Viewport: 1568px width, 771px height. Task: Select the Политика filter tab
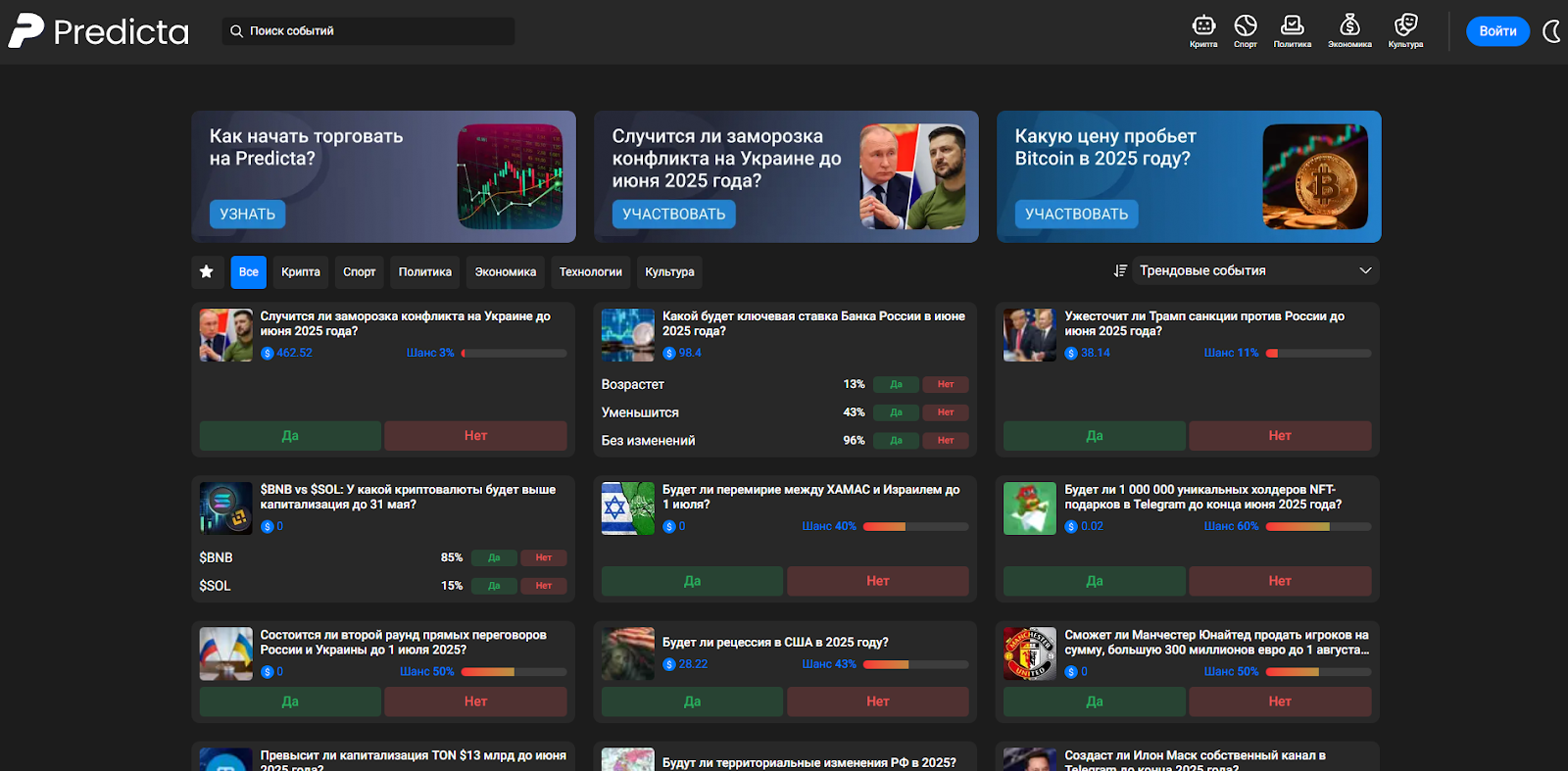pos(425,272)
